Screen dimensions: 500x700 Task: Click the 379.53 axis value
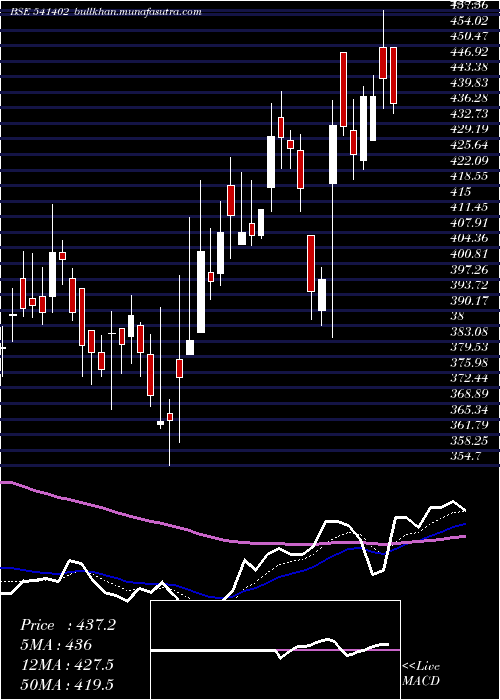470,347
